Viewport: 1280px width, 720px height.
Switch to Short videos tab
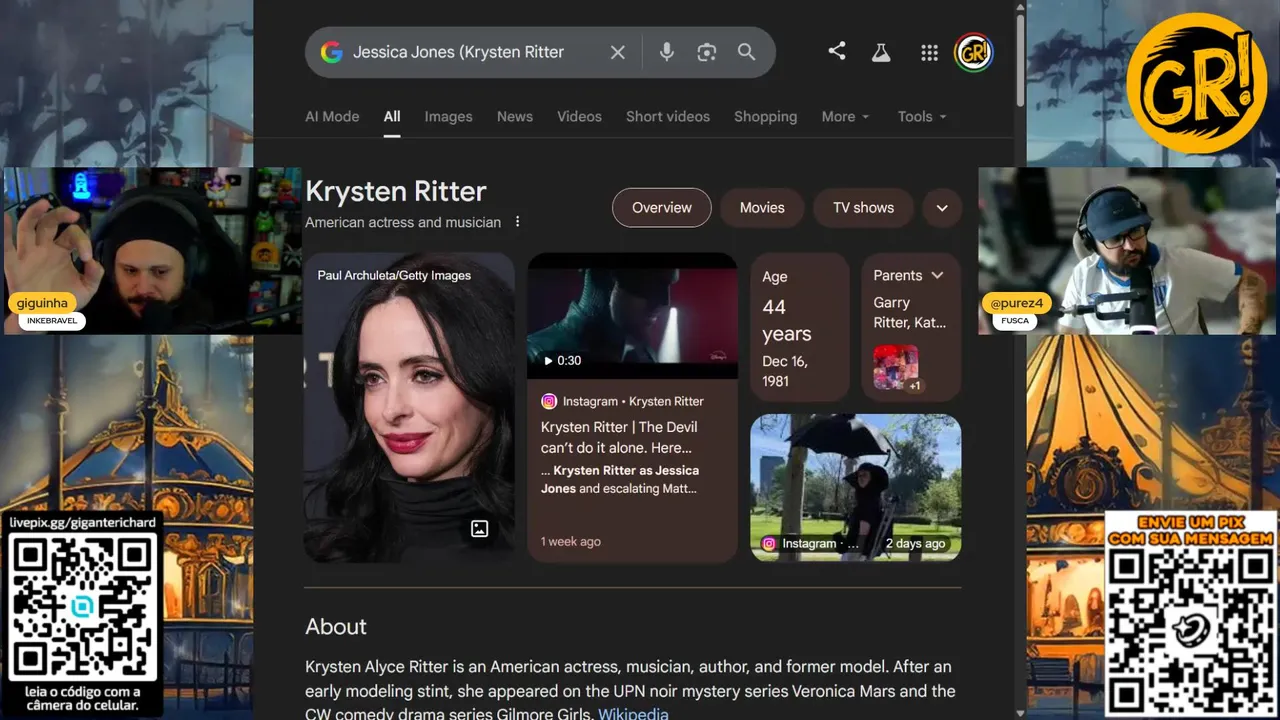click(668, 116)
